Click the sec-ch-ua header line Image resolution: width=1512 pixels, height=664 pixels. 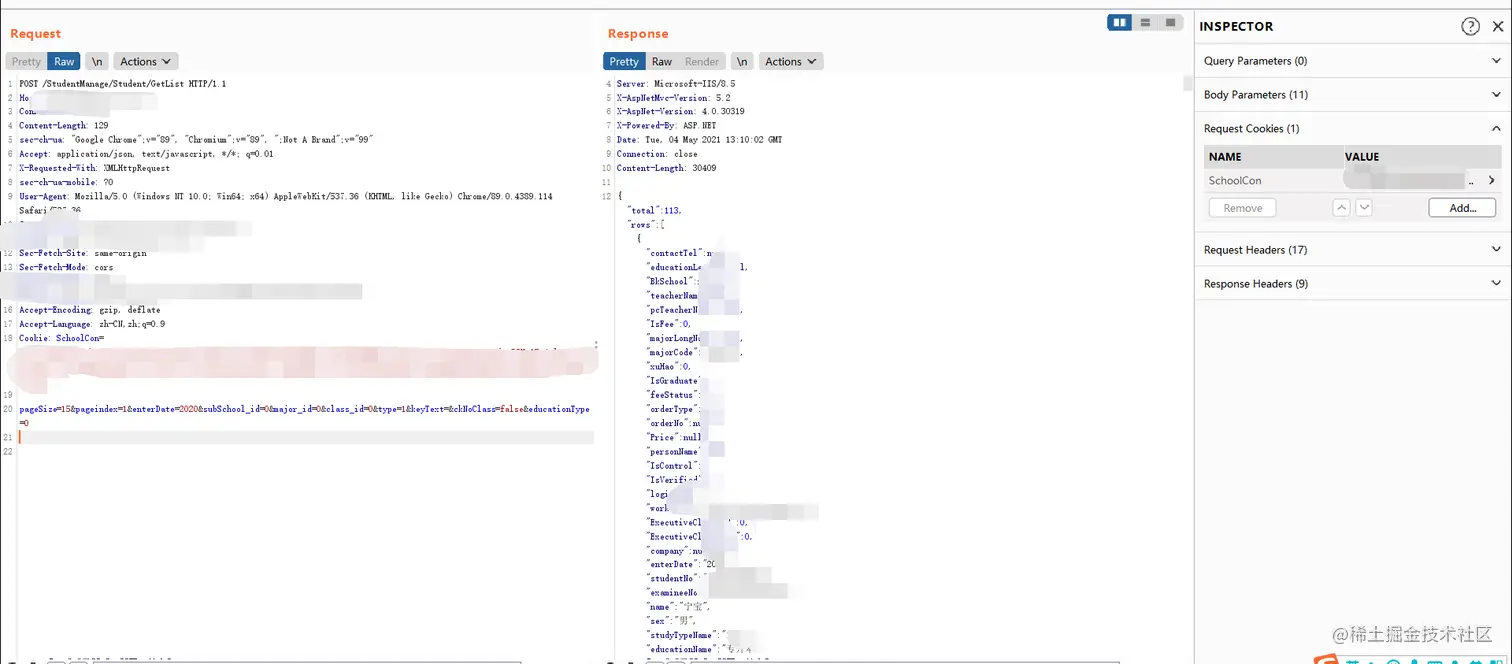[196, 140]
